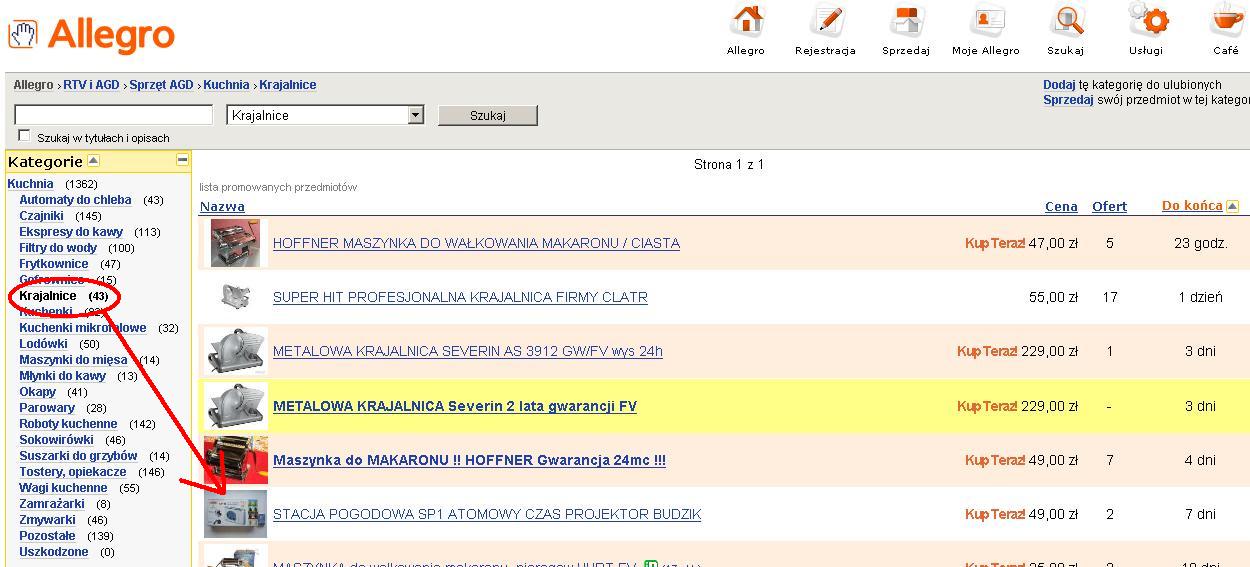Image resolution: width=1250 pixels, height=567 pixels.
Task: Select Kuchenki mikrofalowe category
Action: tap(83, 328)
